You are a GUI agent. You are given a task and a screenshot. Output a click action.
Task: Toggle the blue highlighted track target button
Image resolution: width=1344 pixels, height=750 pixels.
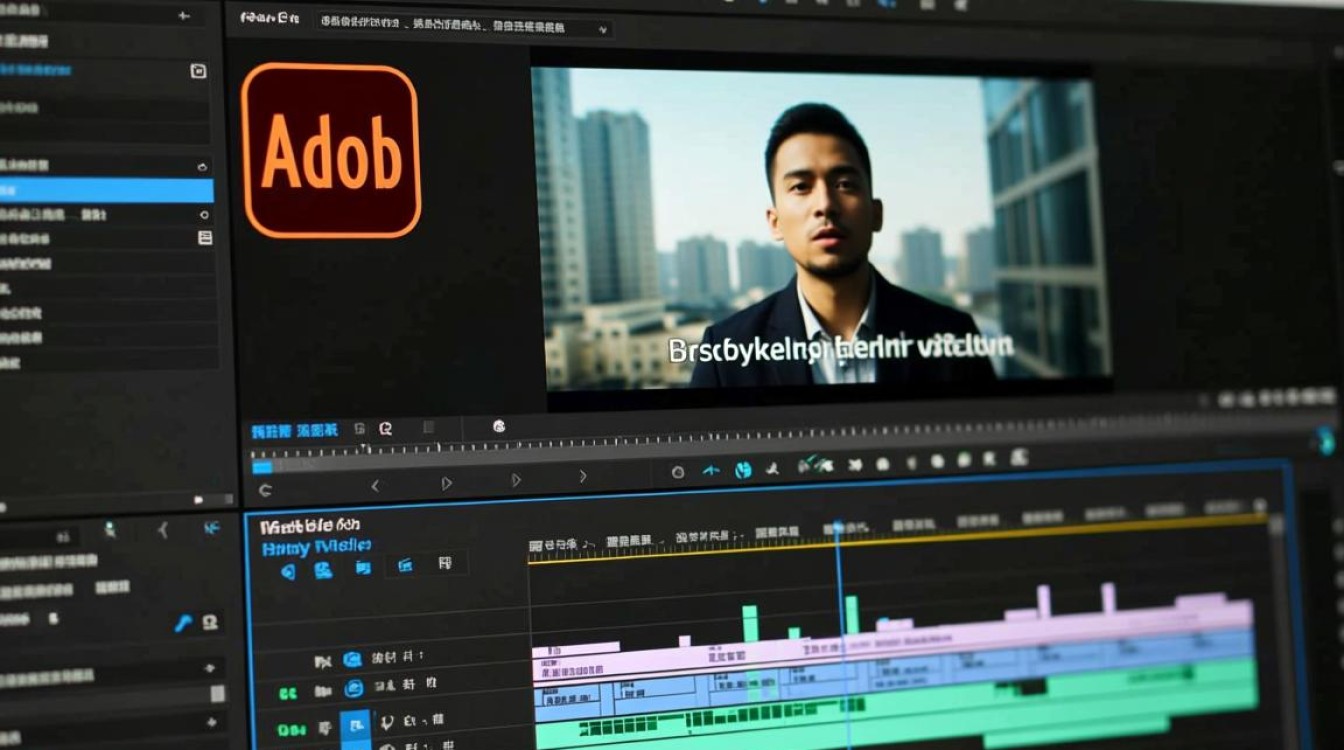tap(355, 727)
